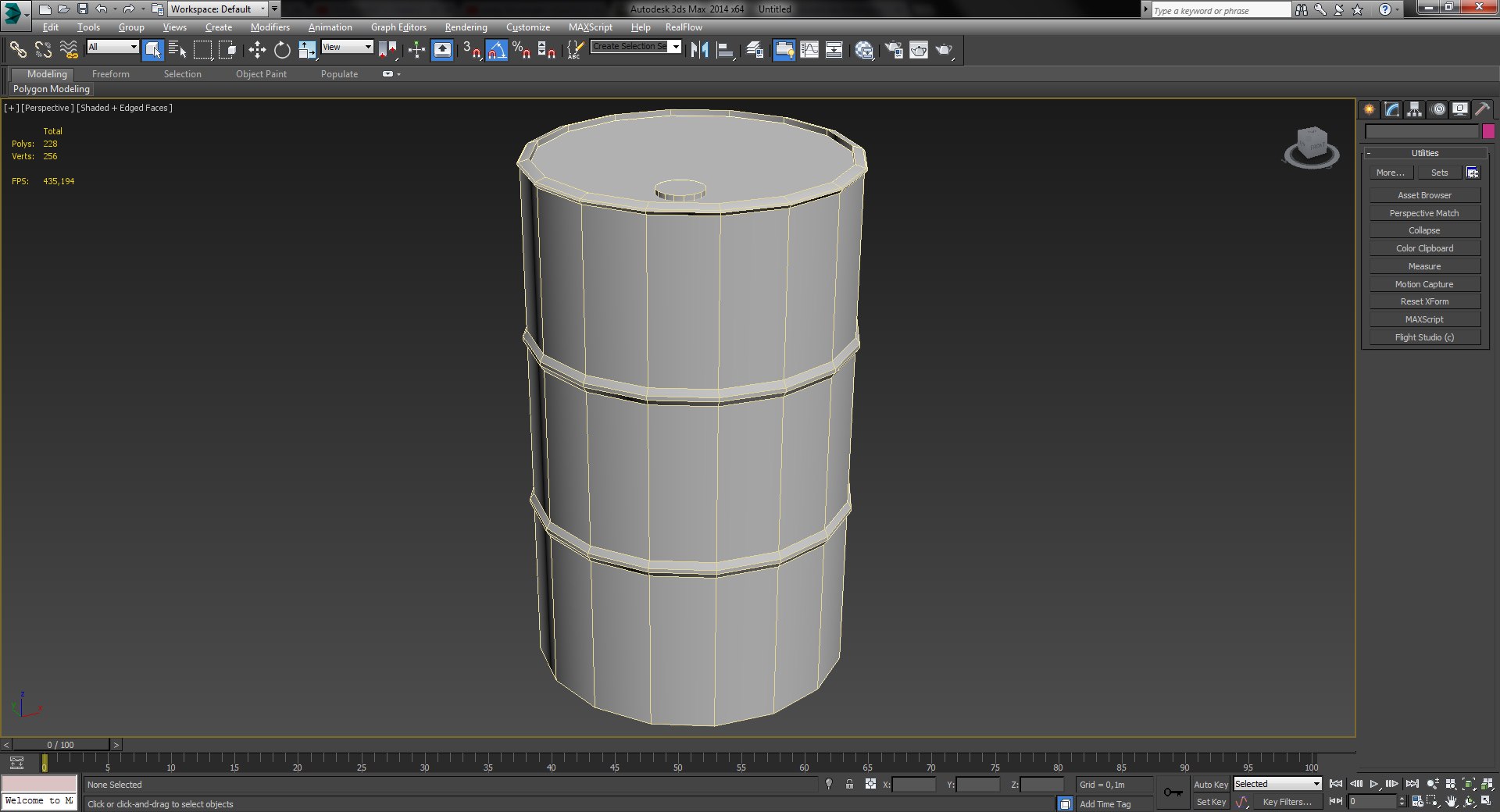This screenshot has height=812, width=1500.
Task: Open the Mirror tool
Action: [699, 51]
